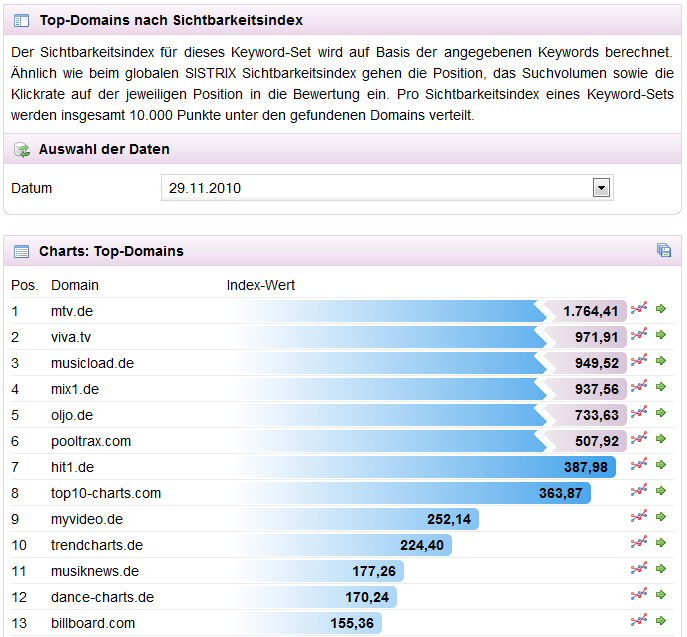The image size is (687, 637).
Task: Click green arrow icon for dance-charts.de
Action: (661, 595)
